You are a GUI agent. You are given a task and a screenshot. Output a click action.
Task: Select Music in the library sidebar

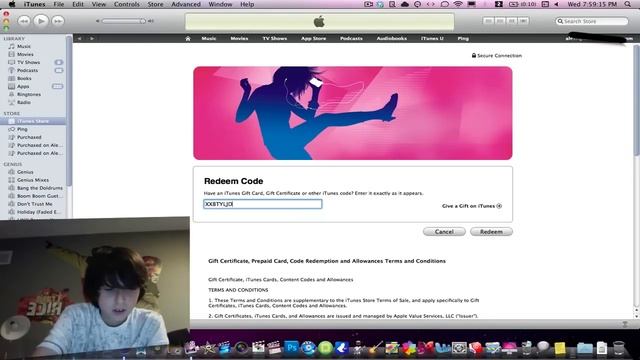coord(24,46)
